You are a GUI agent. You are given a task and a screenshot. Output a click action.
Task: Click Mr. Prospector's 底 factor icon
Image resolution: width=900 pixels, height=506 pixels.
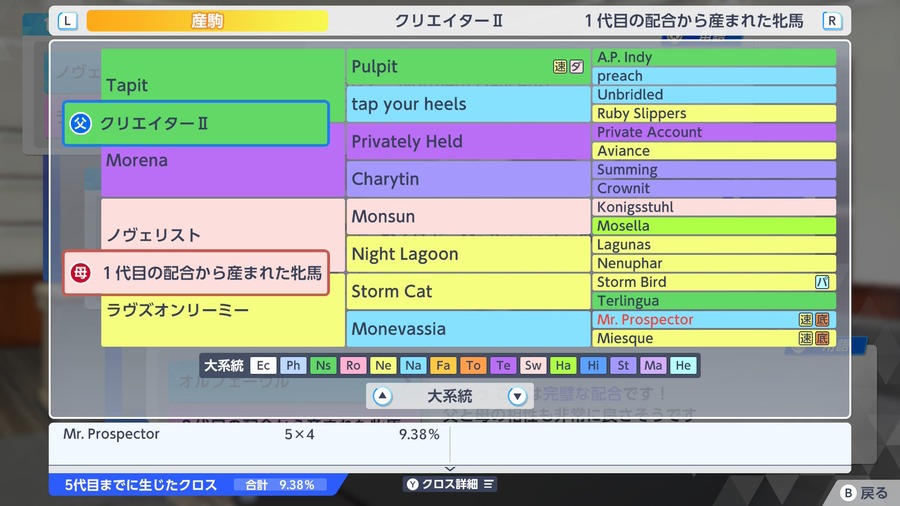pos(822,320)
